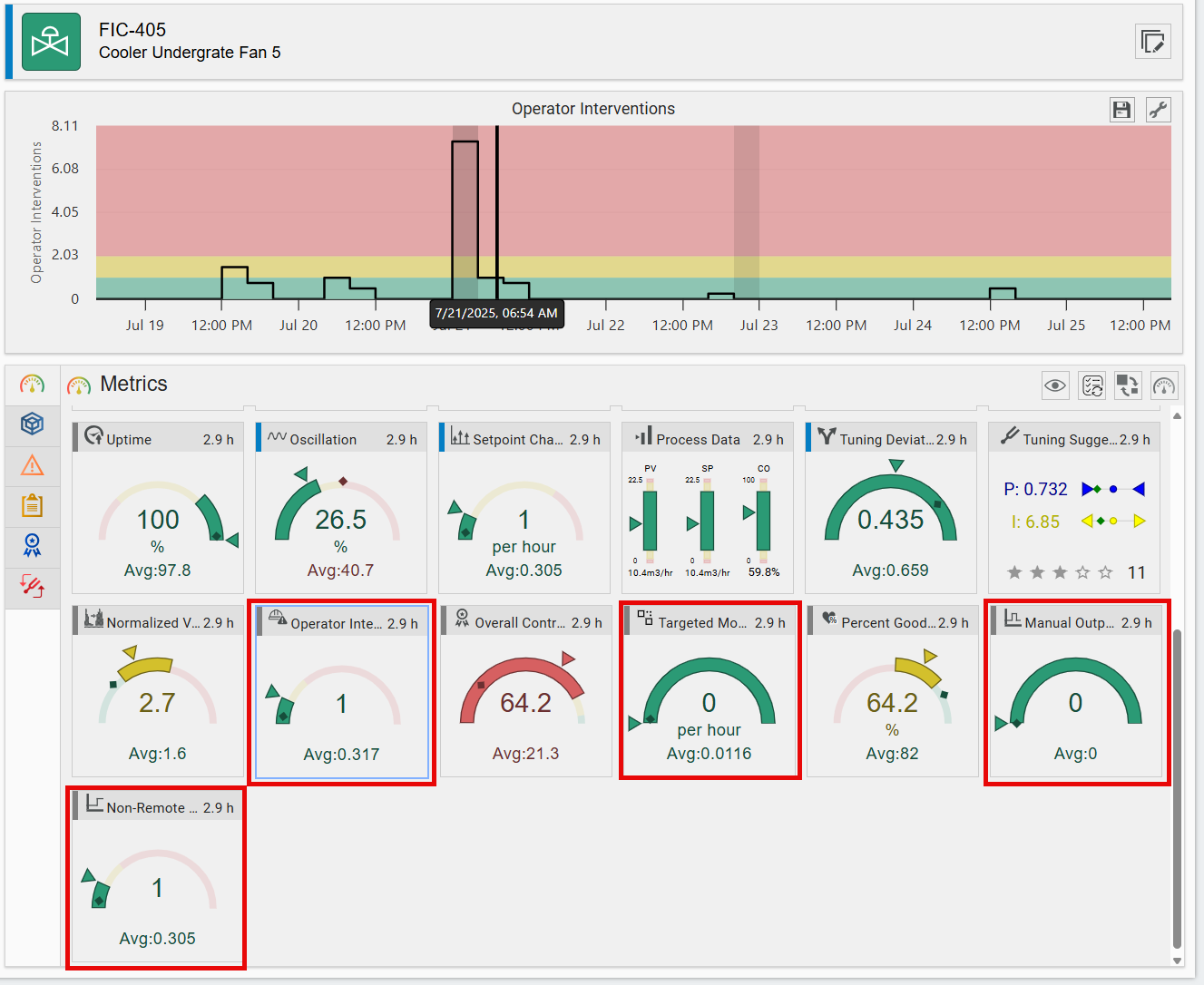Open the warning triangle sidebar tab

(33, 465)
